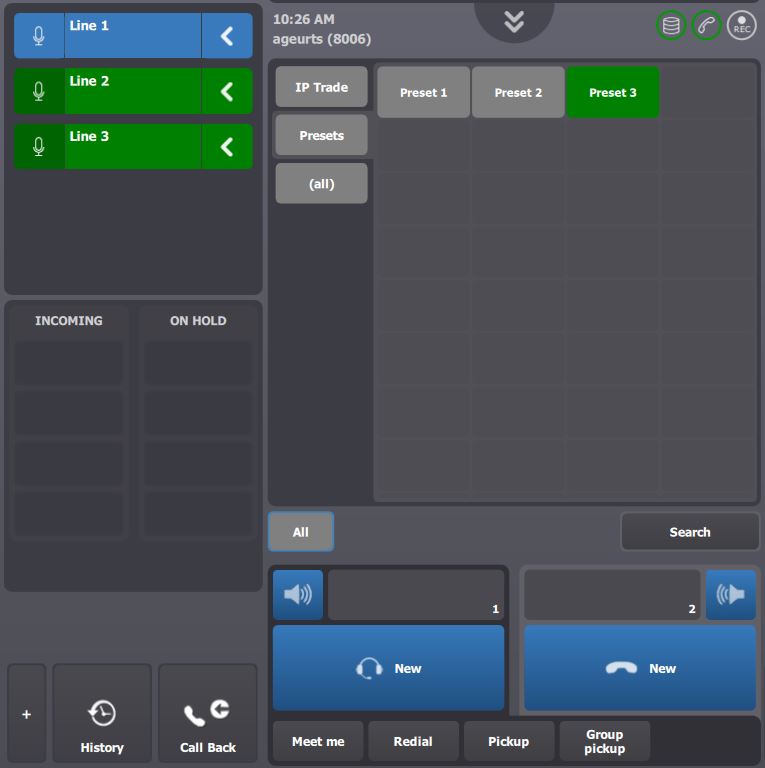Collapse the top panel with double chevron
The height and width of the screenshot is (768, 765).
[514, 22]
